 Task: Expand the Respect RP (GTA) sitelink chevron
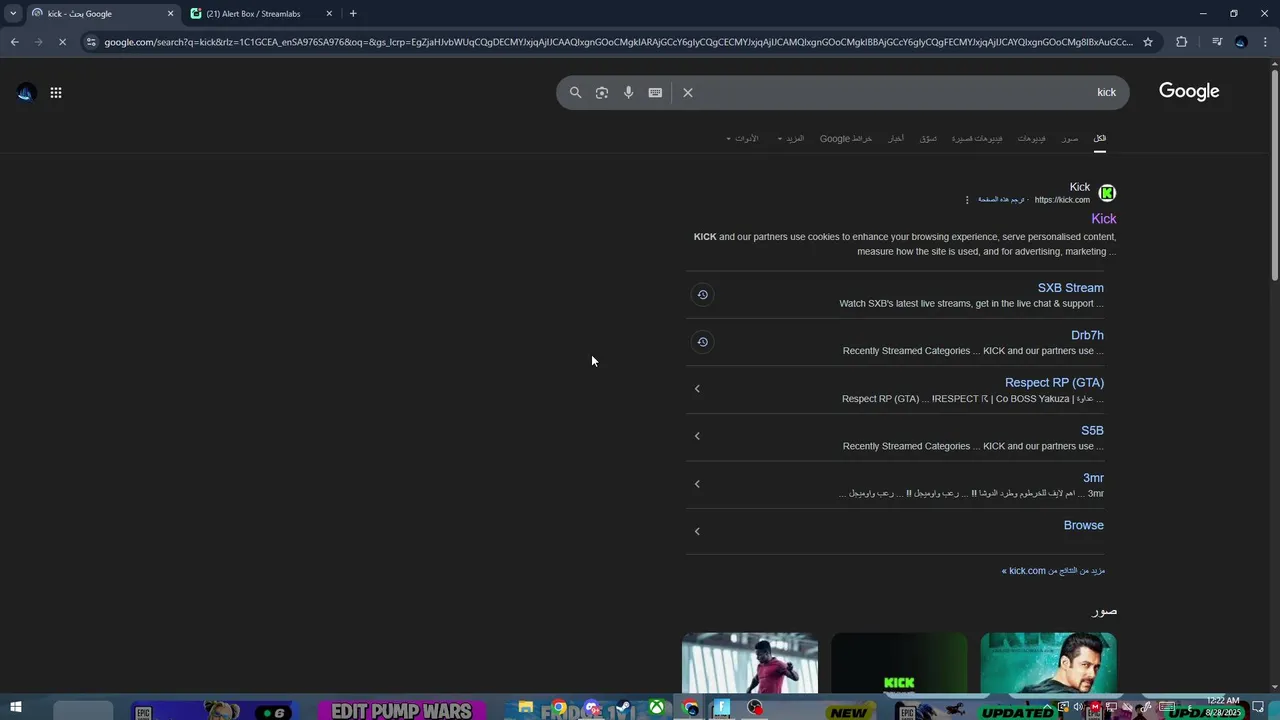point(697,389)
